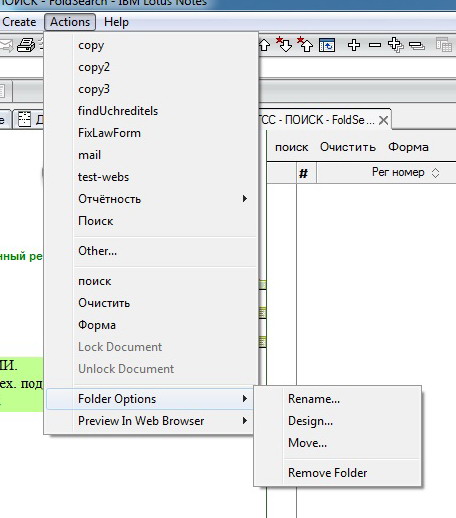Select findUchreditels action
456x518 pixels.
coord(118,111)
